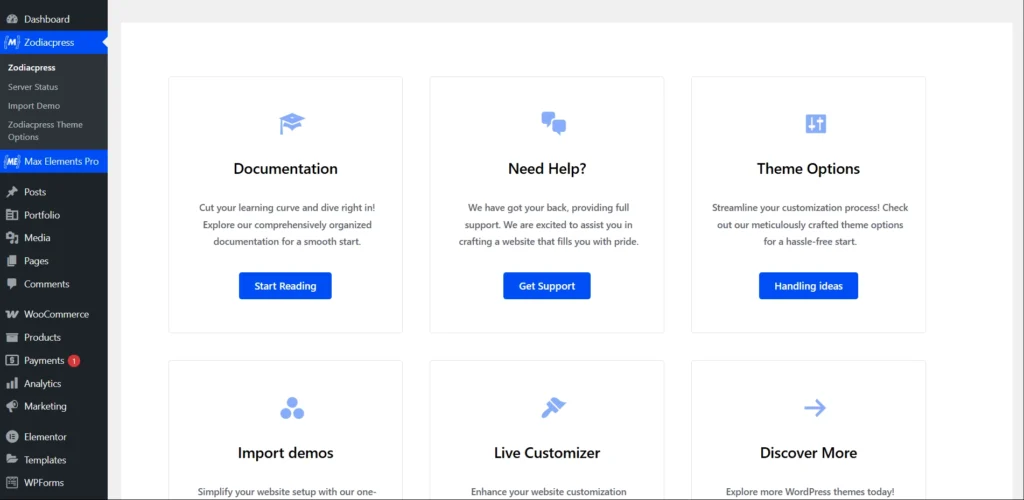This screenshot has width=1024, height=500.
Task: Open the WPForms menu item
Action: coord(44,483)
